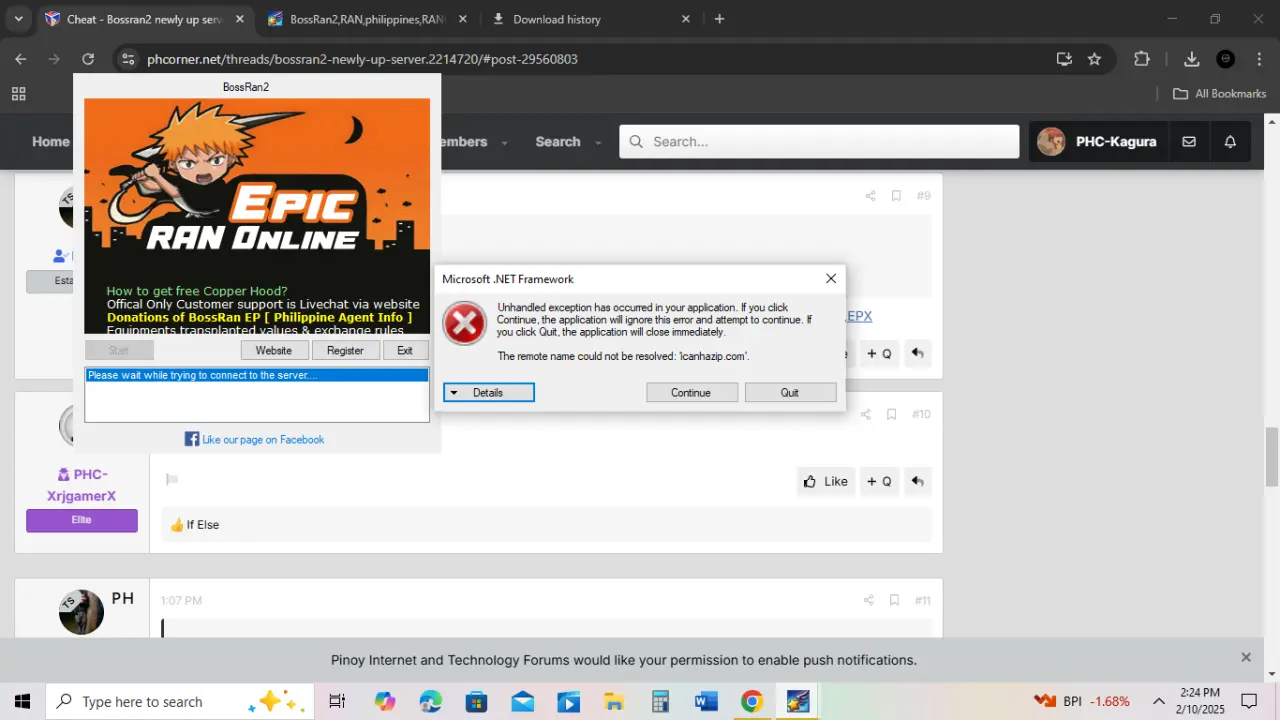1280x720 pixels.
Task: Click the forum Search input field
Action: pos(819,142)
